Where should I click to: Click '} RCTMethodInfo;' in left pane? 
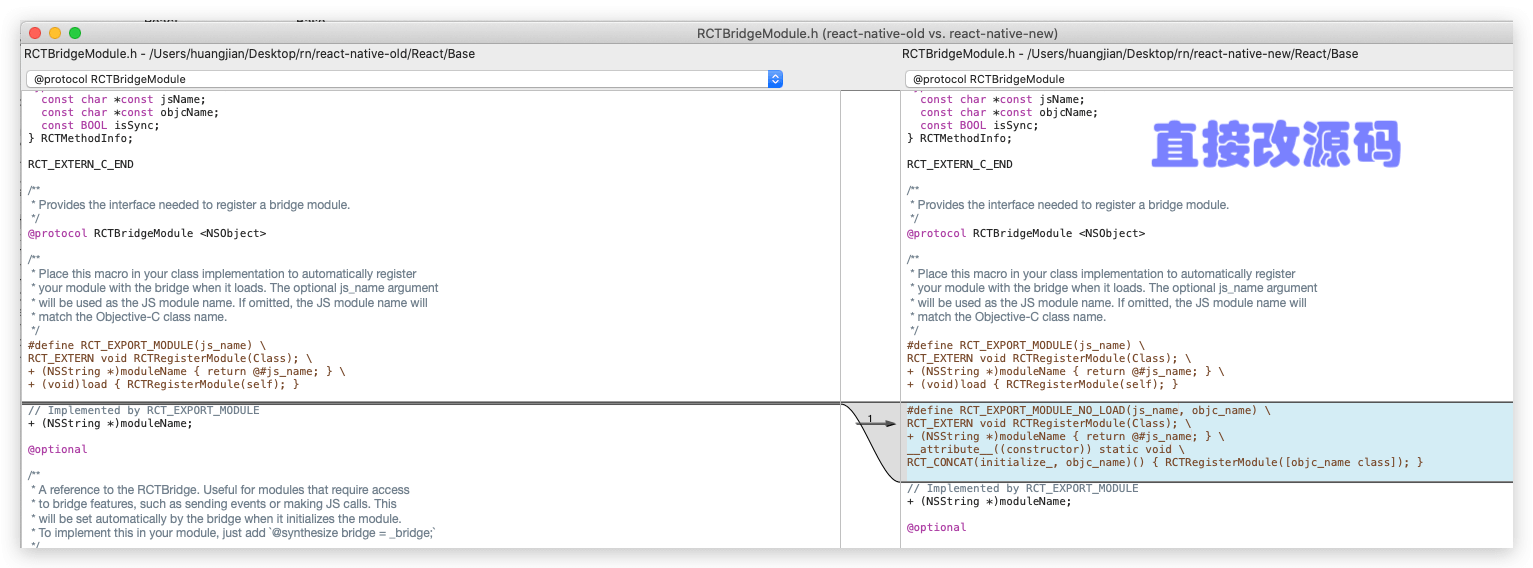pos(80,138)
